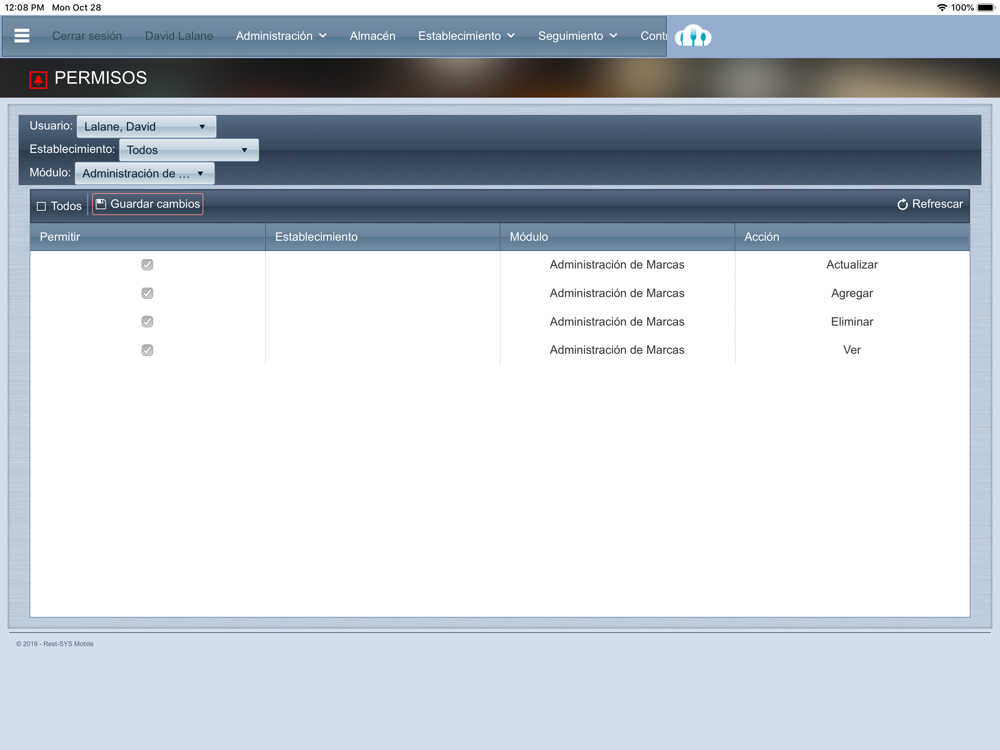Click Administración de Marcas in Agregar row

point(617,293)
